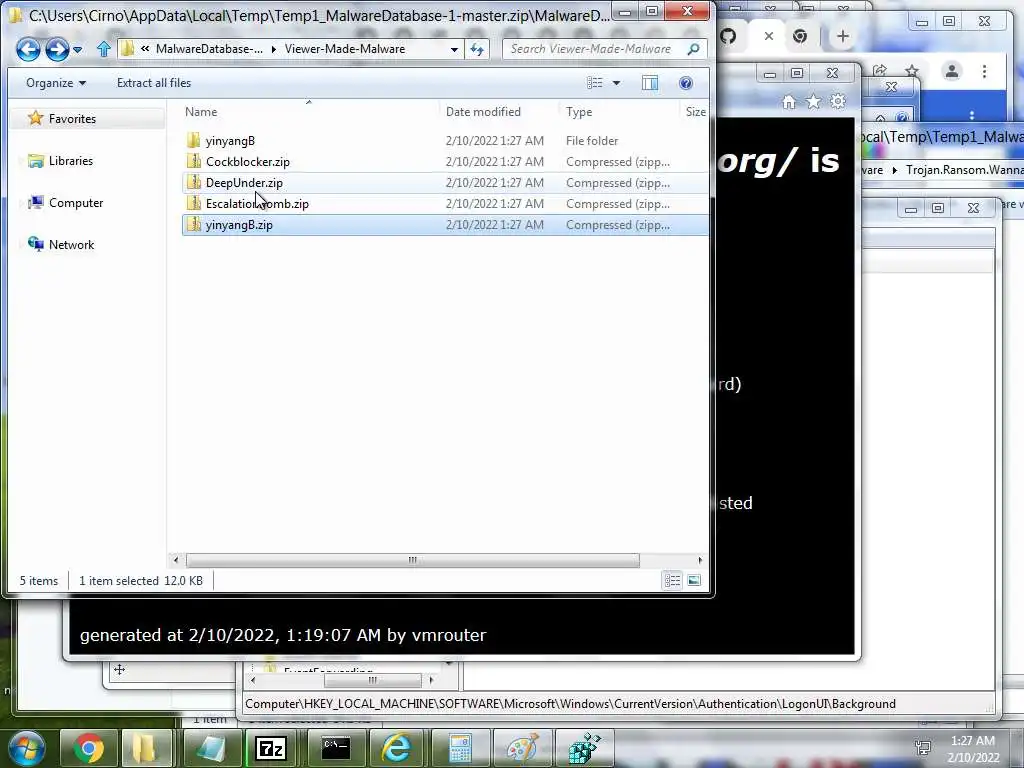Select the Escalation bomb zip file

(x=257, y=204)
